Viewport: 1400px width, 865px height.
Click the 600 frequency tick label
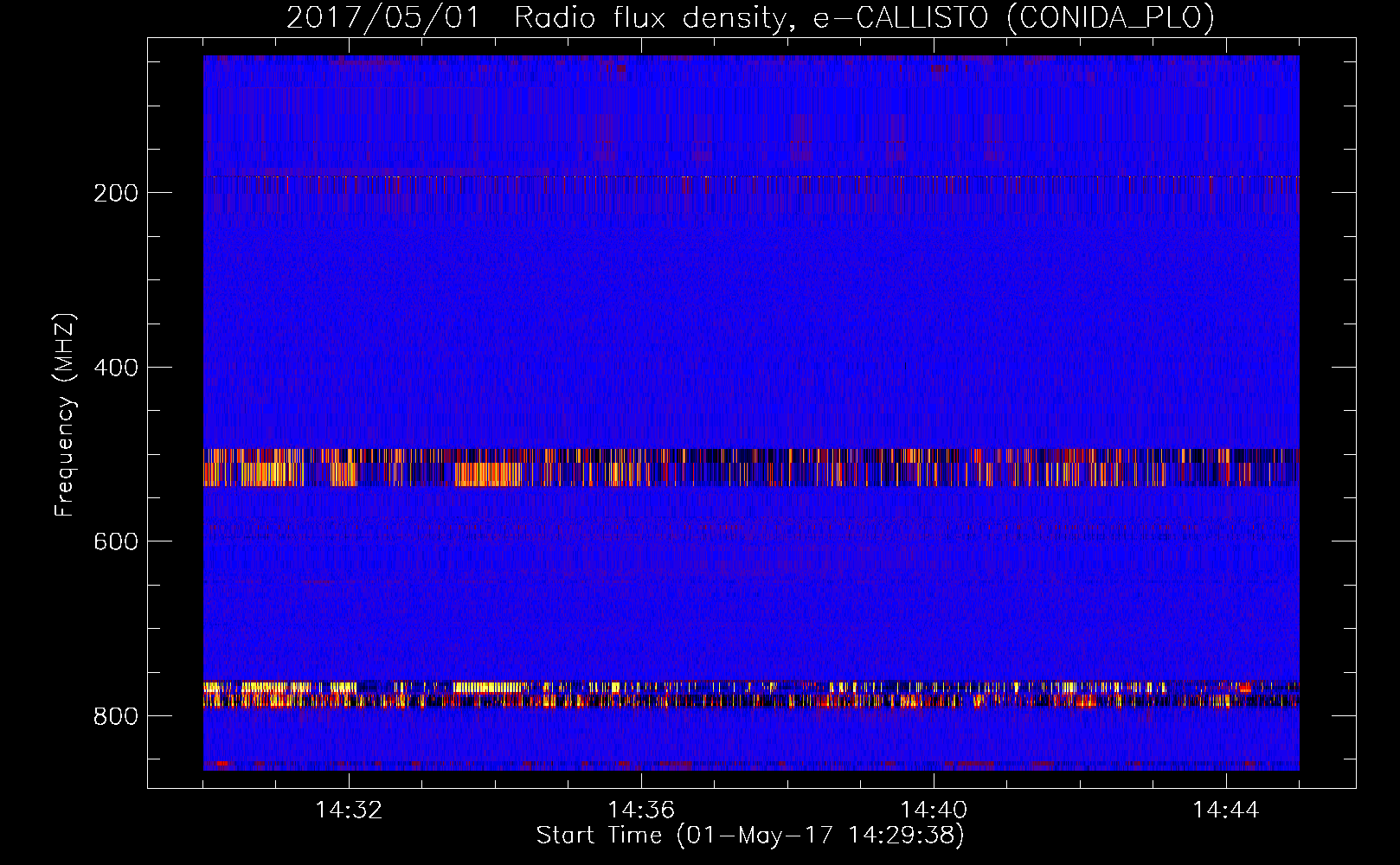(x=116, y=541)
